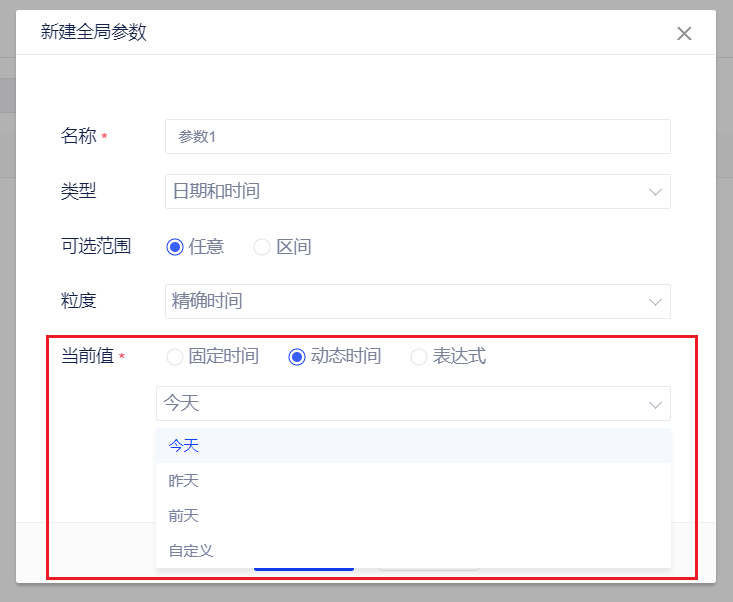Select 昨天 from the dropdown list
This screenshot has height=602, width=733.
tap(184, 481)
